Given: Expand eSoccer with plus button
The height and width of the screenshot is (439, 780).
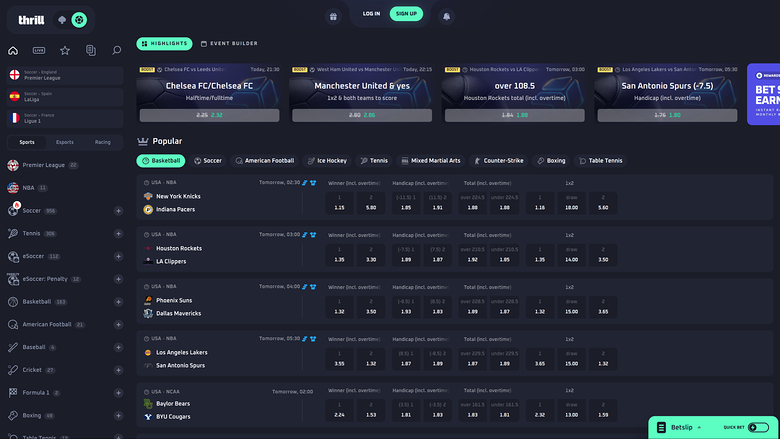Looking at the screenshot, I should click(x=118, y=257).
